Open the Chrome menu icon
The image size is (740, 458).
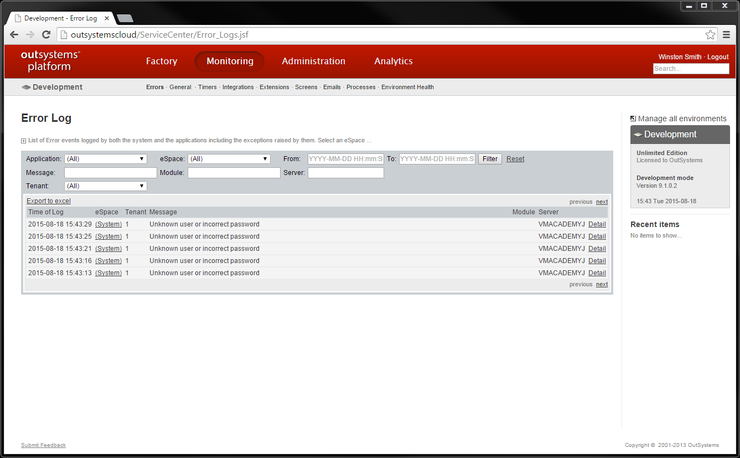click(x=726, y=34)
